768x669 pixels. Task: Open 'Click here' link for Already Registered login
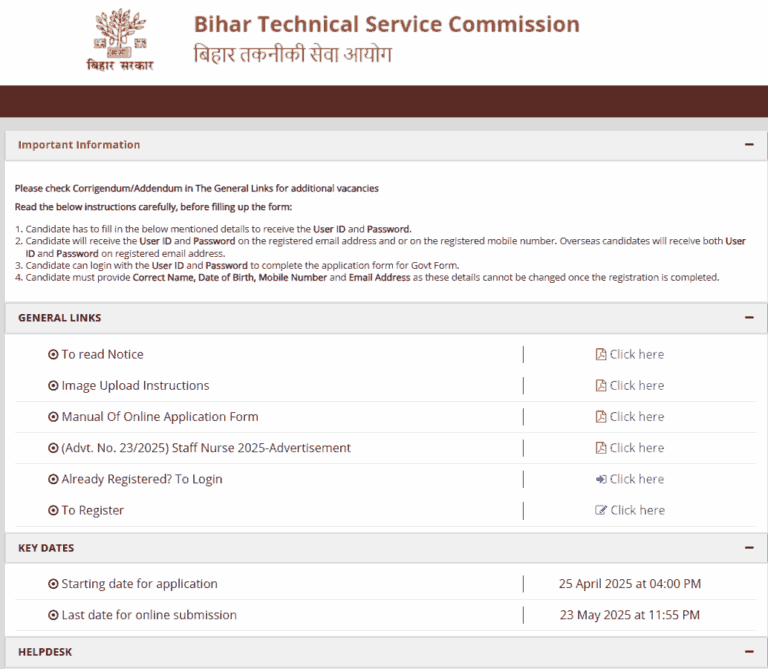[x=637, y=479]
